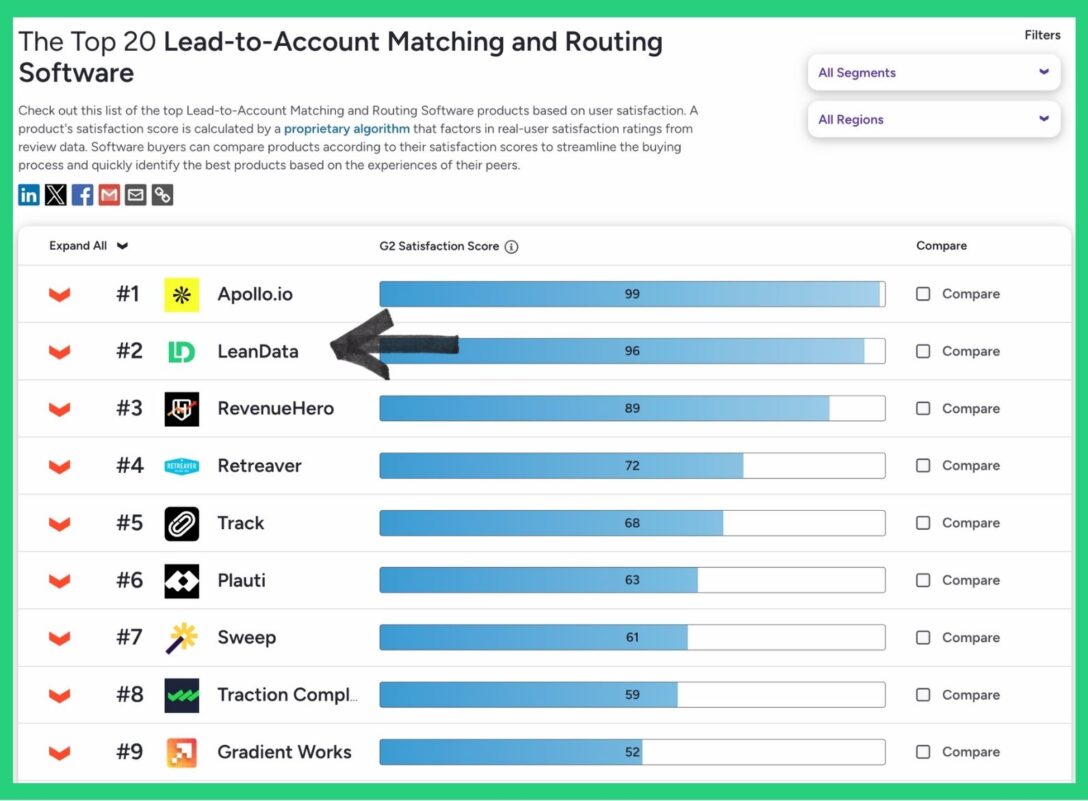Open the All Regions dropdown
Viewport: 1088px width, 801px height.
(933, 119)
